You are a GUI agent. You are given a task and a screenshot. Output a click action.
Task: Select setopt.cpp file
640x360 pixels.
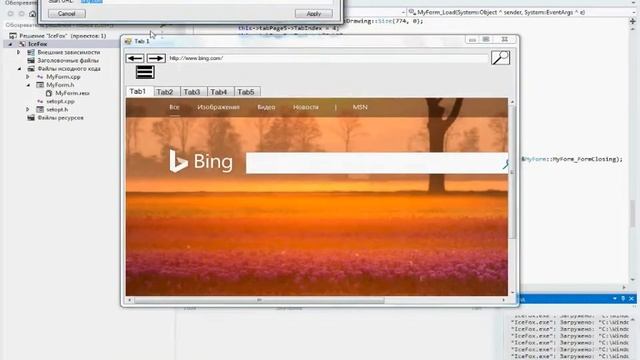tap(60, 101)
